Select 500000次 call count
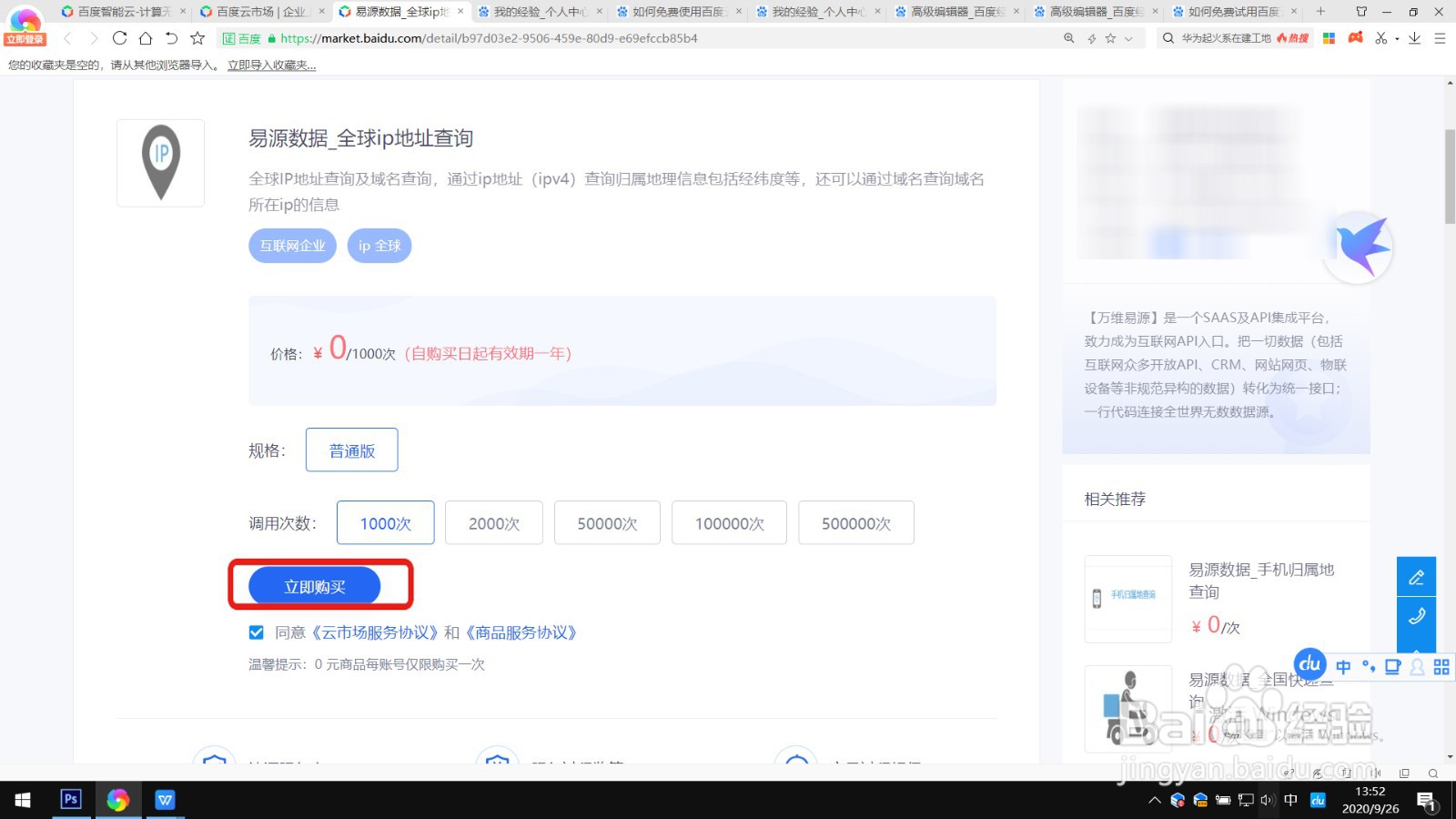1456x819 pixels. click(x=856, y=523)
